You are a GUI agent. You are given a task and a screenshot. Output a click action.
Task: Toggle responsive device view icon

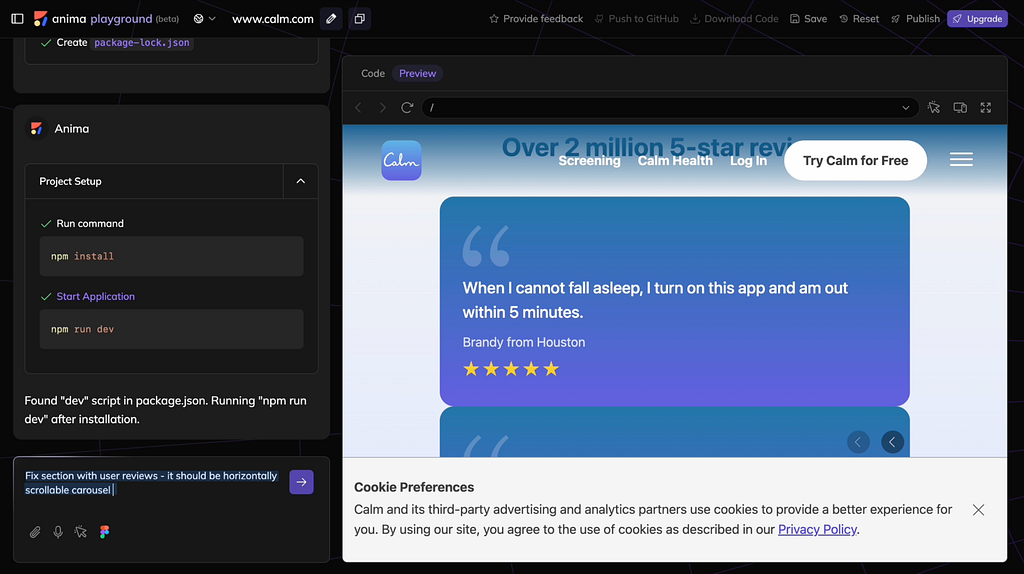(x=960, y=108)
